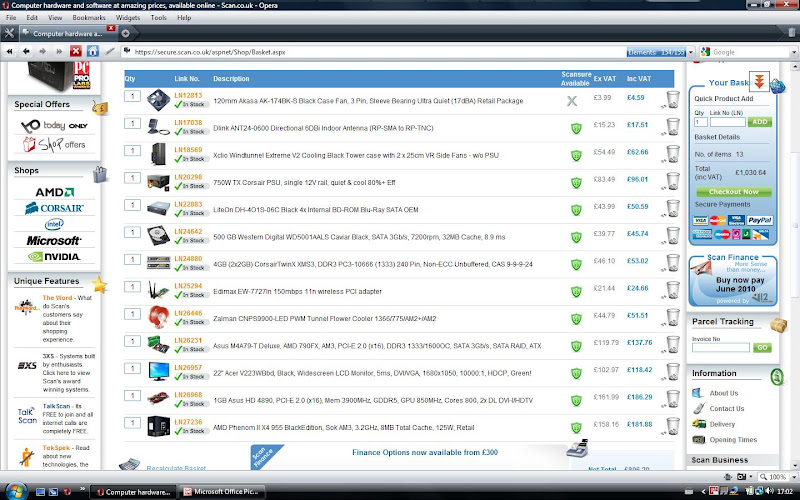800x500 pixels.
Task: Remove the Akasa case fan item via trash icon
Action: [673, 99]
